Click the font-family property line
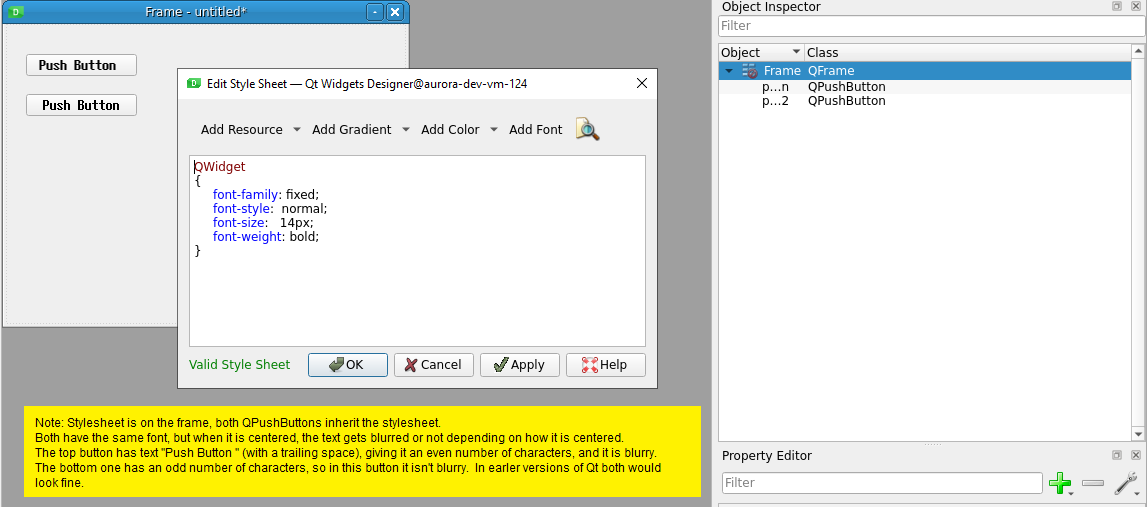 pyautogui.click(x=266, y=195)
